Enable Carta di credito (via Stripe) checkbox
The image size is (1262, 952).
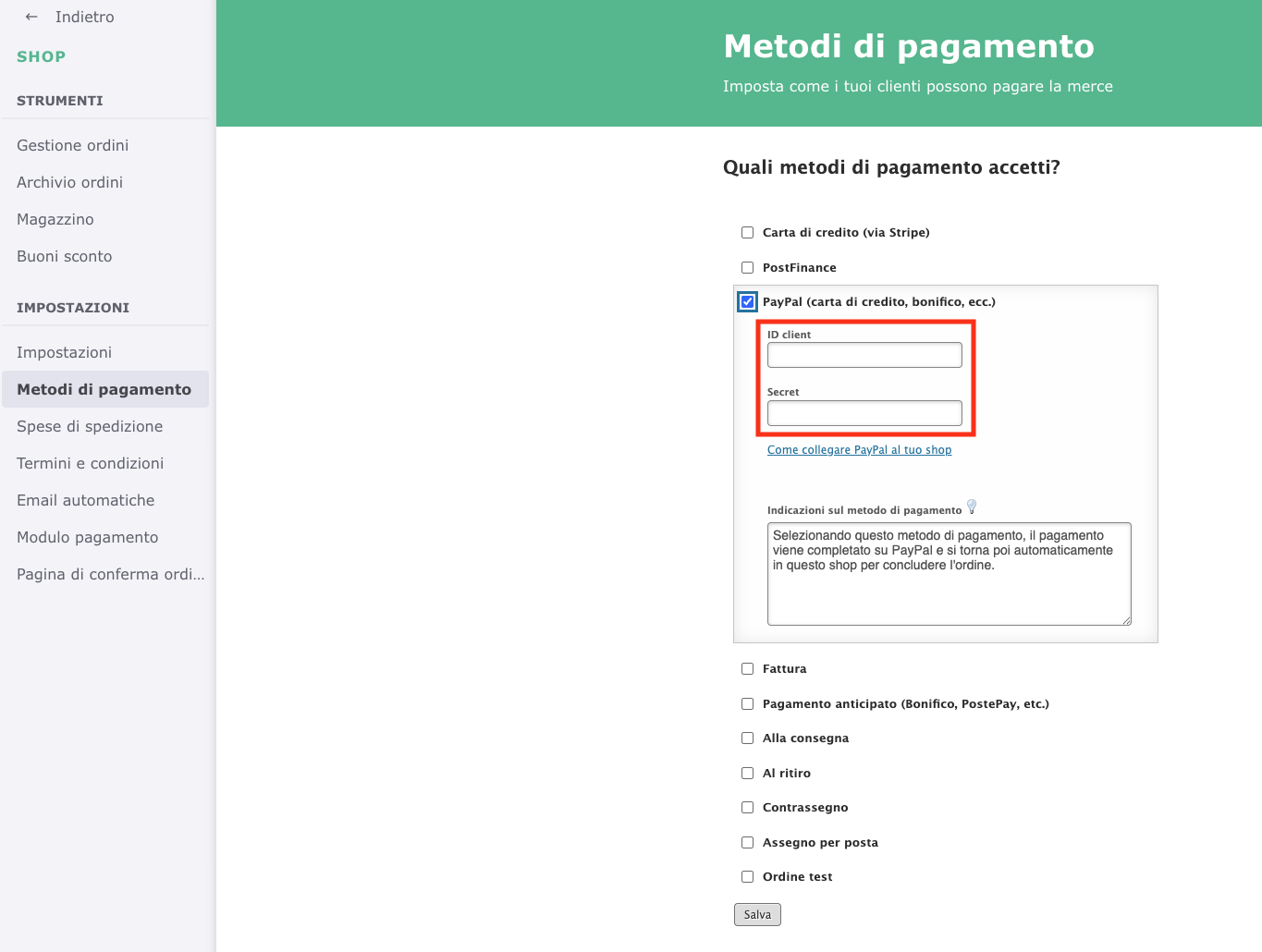pyautogui.click(x=747, y=233)
